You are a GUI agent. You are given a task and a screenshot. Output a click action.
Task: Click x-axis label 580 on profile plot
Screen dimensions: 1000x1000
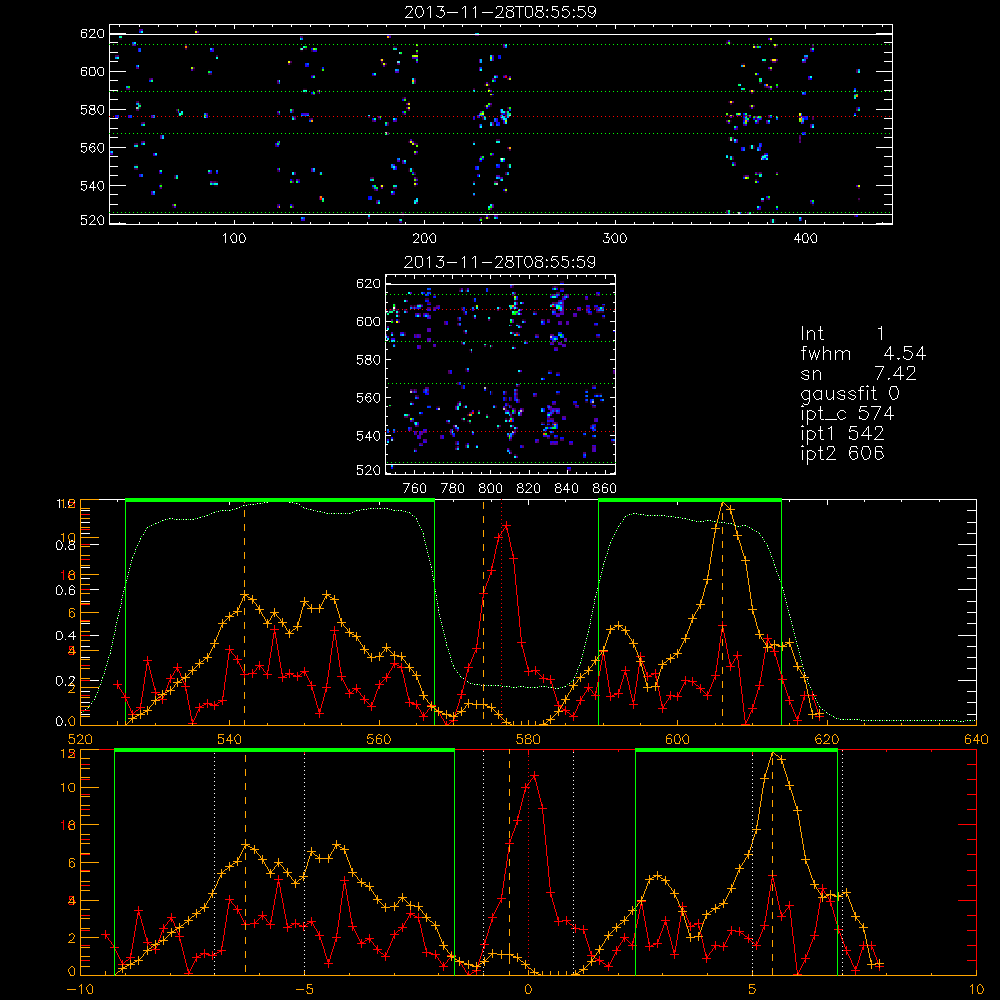click(x=528, y=740)
